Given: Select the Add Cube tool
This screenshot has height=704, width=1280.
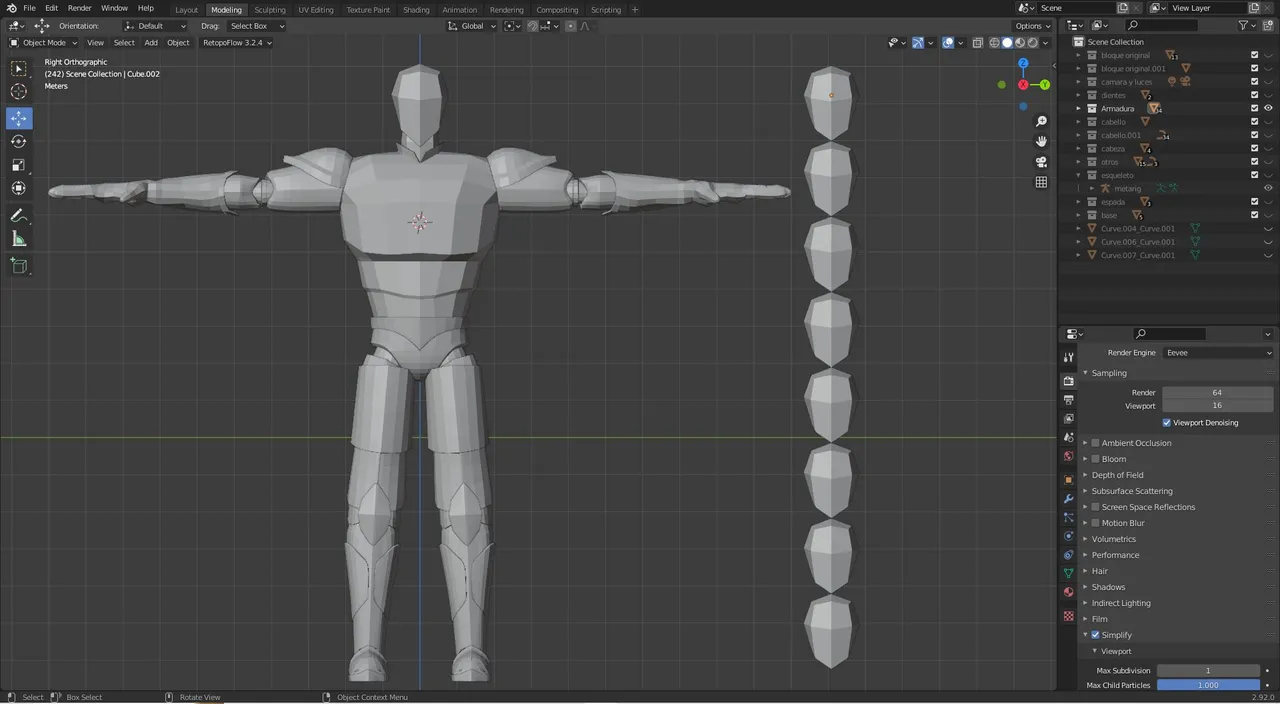Looking at the screenshot, I should click(19, 265).
